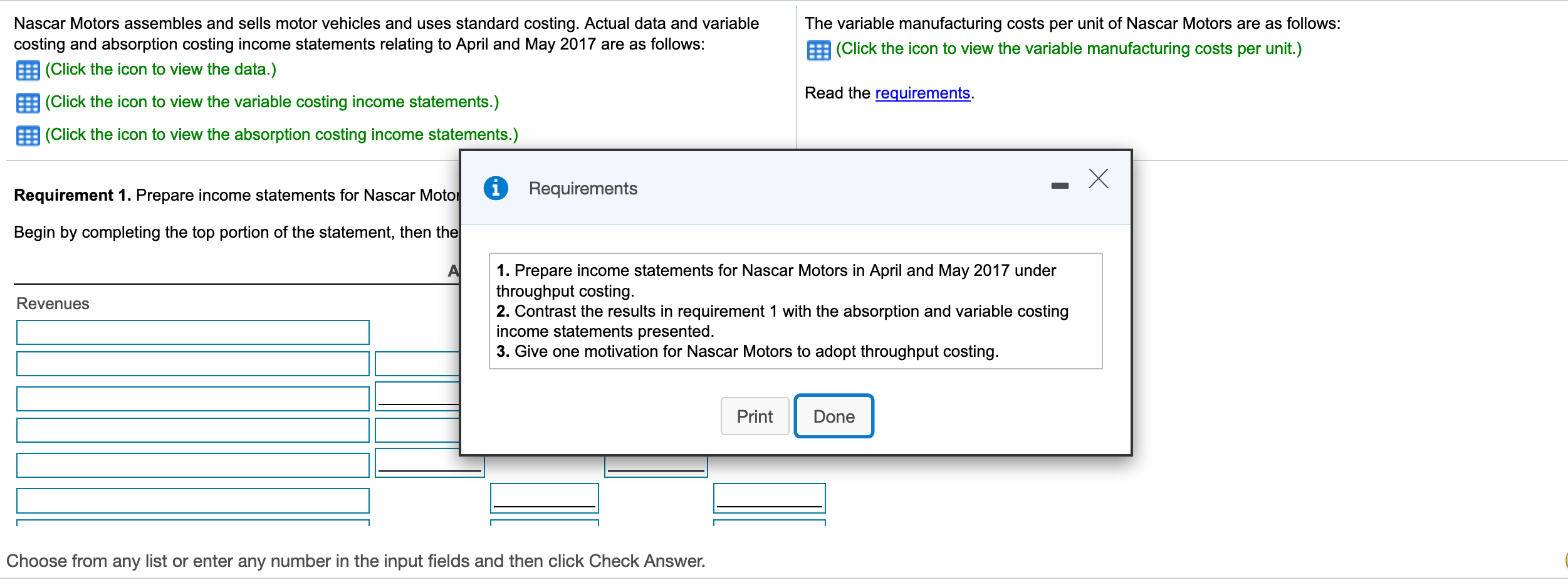Viewport: 1568px width, 587px height.
Task: Select the first label field under Revenues
Action: pos(193,332)
